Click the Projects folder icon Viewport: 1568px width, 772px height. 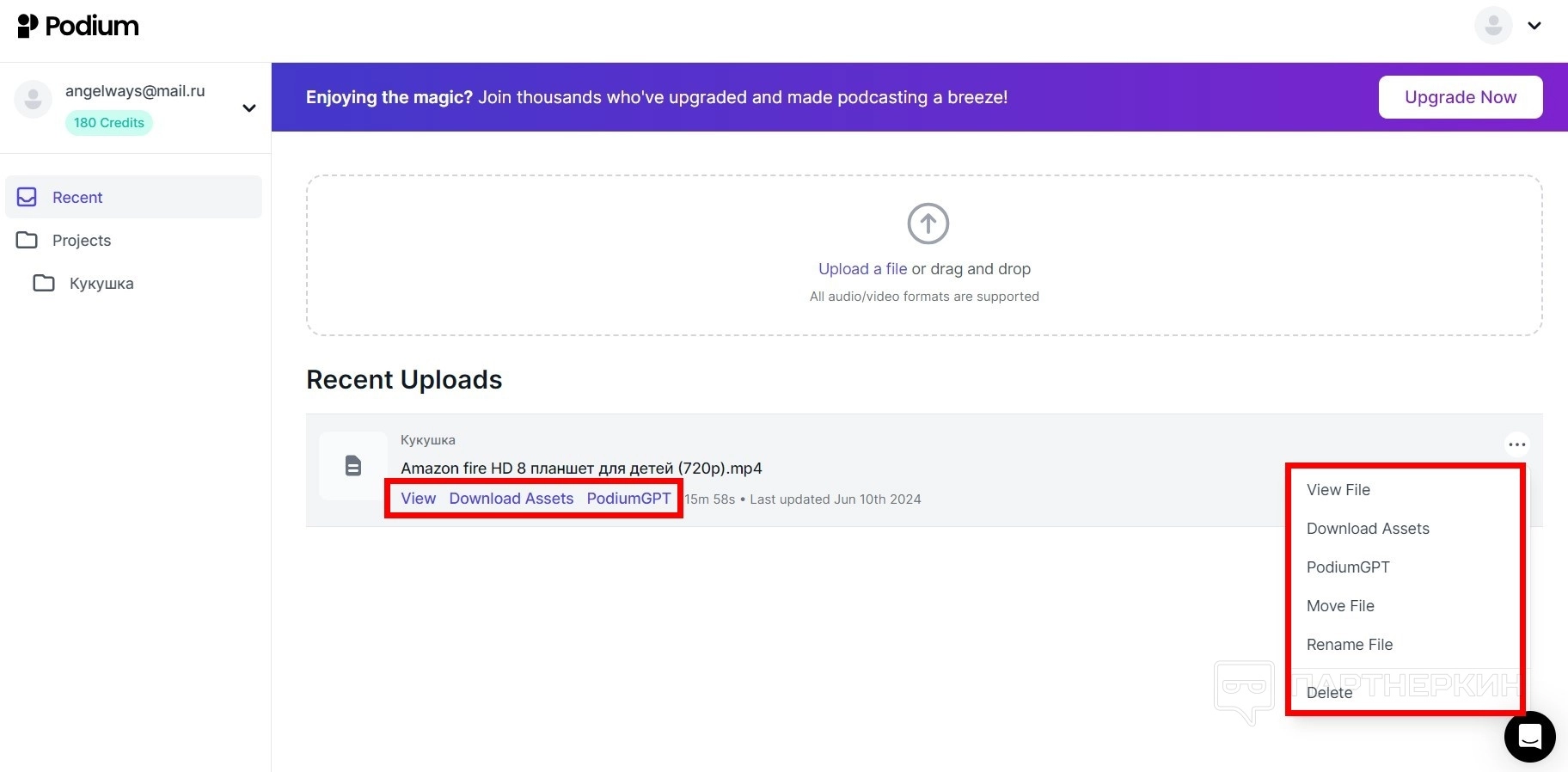28,240
